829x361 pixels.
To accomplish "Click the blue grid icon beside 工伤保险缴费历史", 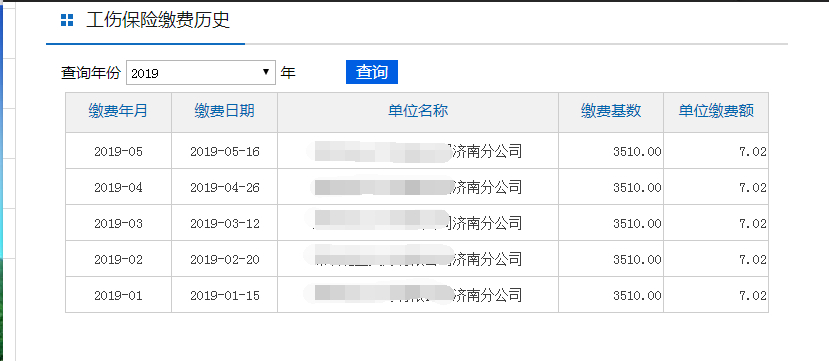I will 67,21.
